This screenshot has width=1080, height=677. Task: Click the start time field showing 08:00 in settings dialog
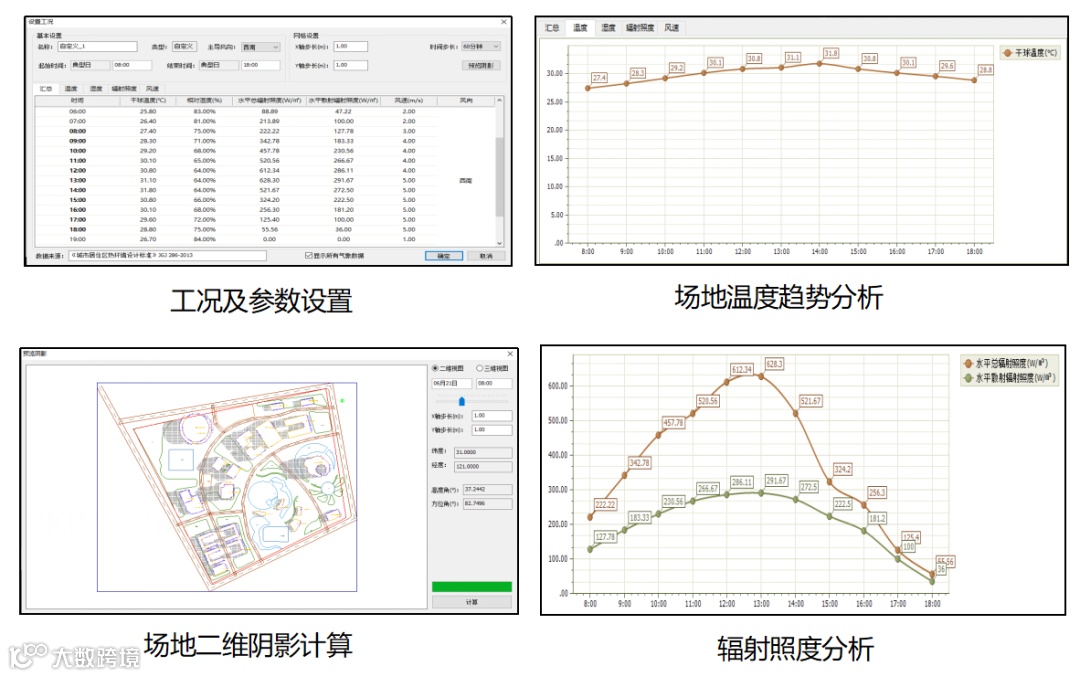(132, 65)
